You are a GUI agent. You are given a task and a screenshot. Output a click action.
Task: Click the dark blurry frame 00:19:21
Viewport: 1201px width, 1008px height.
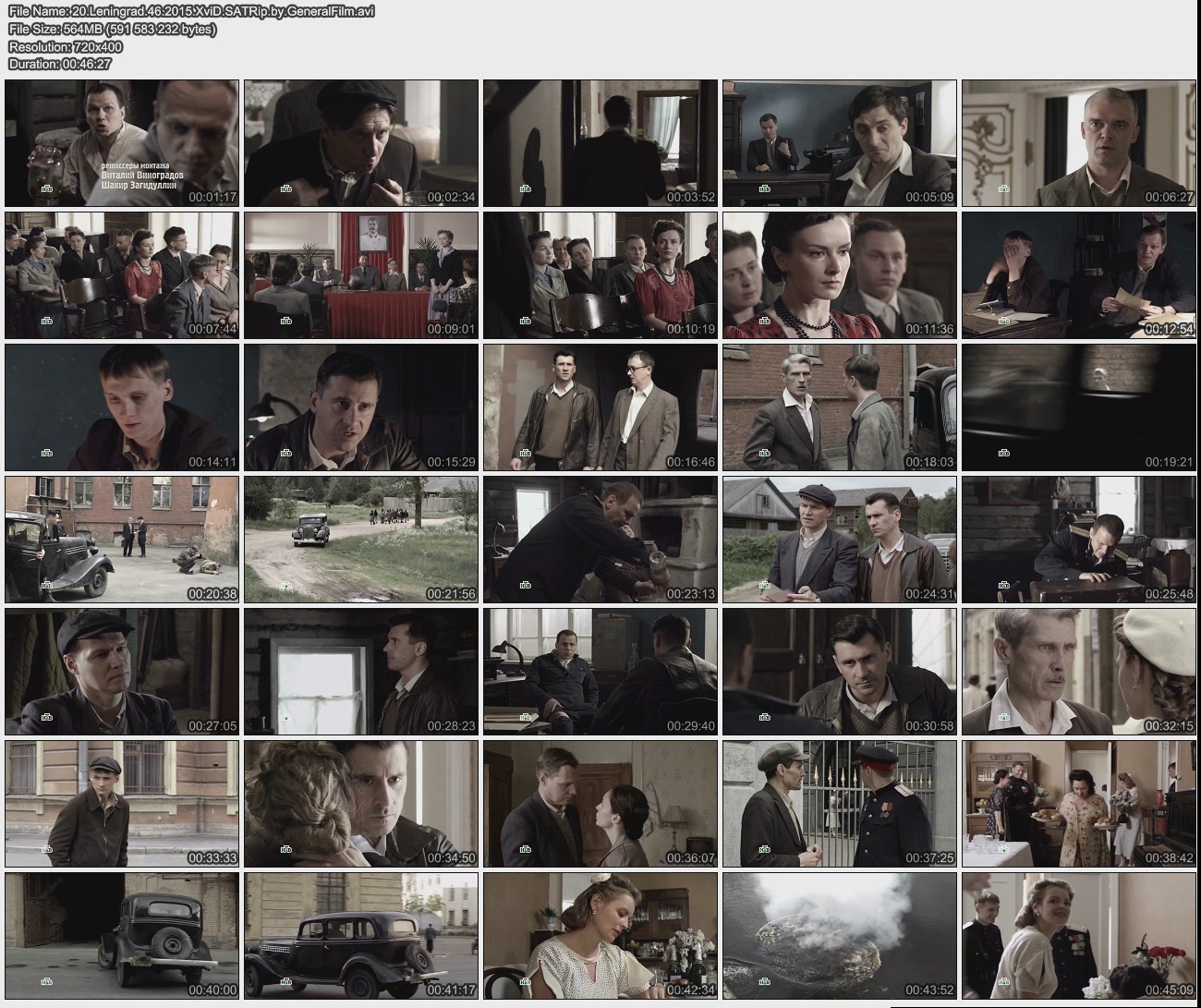tap(1078, 407)
